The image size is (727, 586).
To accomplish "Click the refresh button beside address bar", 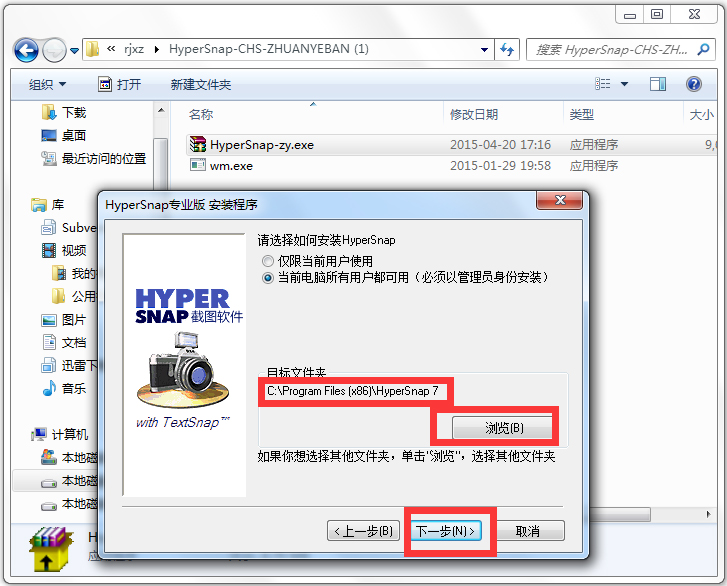I will tap(507, 49).
